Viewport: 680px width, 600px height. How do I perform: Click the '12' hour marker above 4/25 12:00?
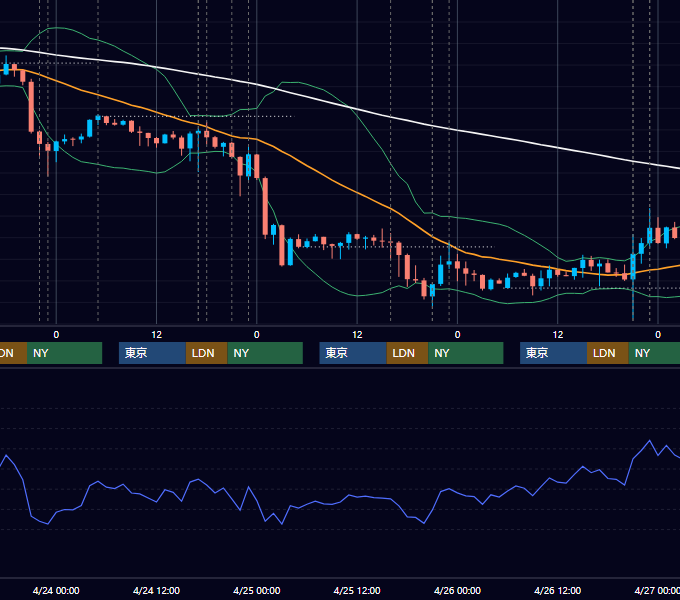click(357, 335)
